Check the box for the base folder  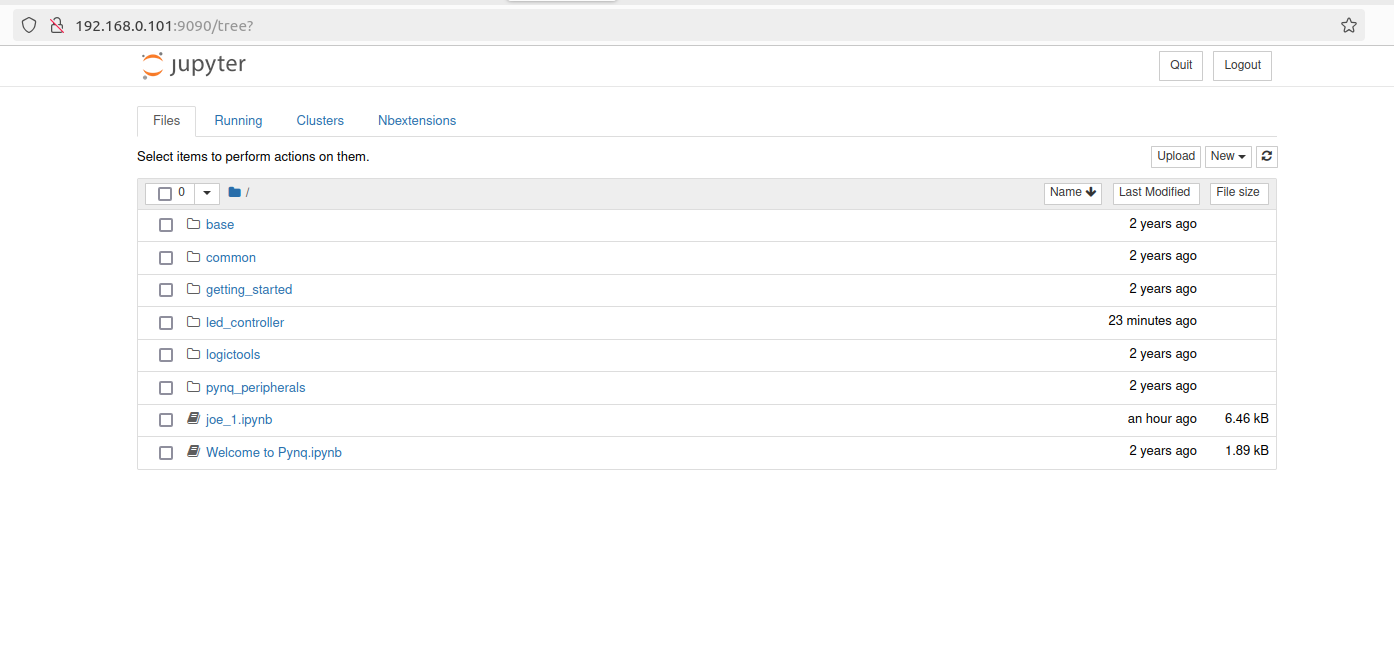(x=166, y=225)
